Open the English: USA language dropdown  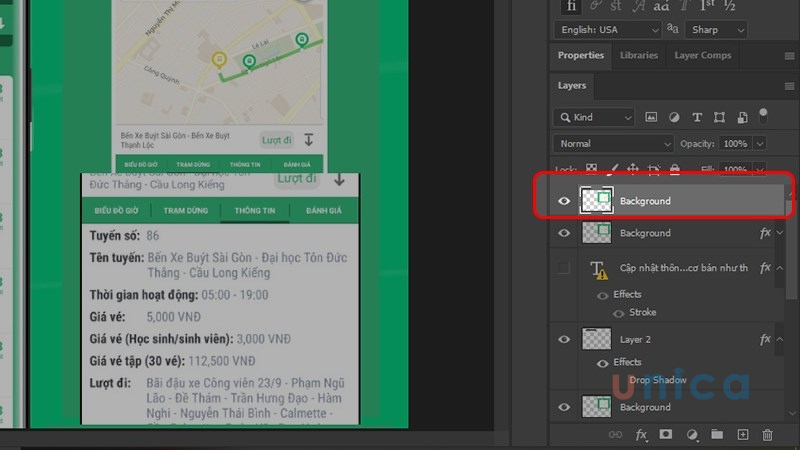click(x=607, y=30)
